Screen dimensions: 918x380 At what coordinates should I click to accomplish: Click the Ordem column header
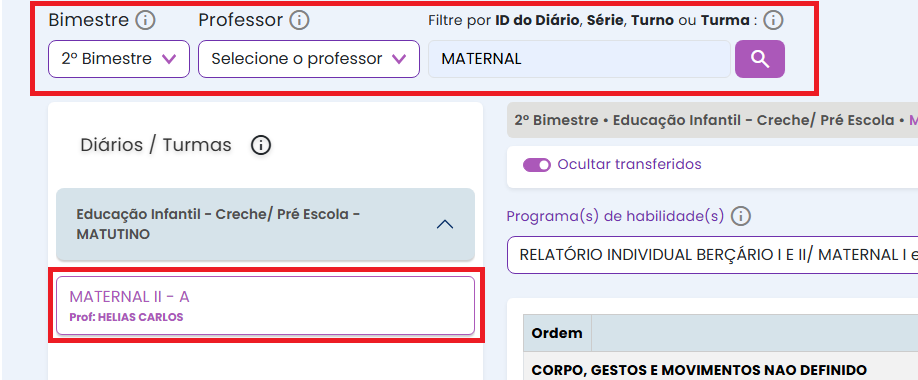coord(557,333)
